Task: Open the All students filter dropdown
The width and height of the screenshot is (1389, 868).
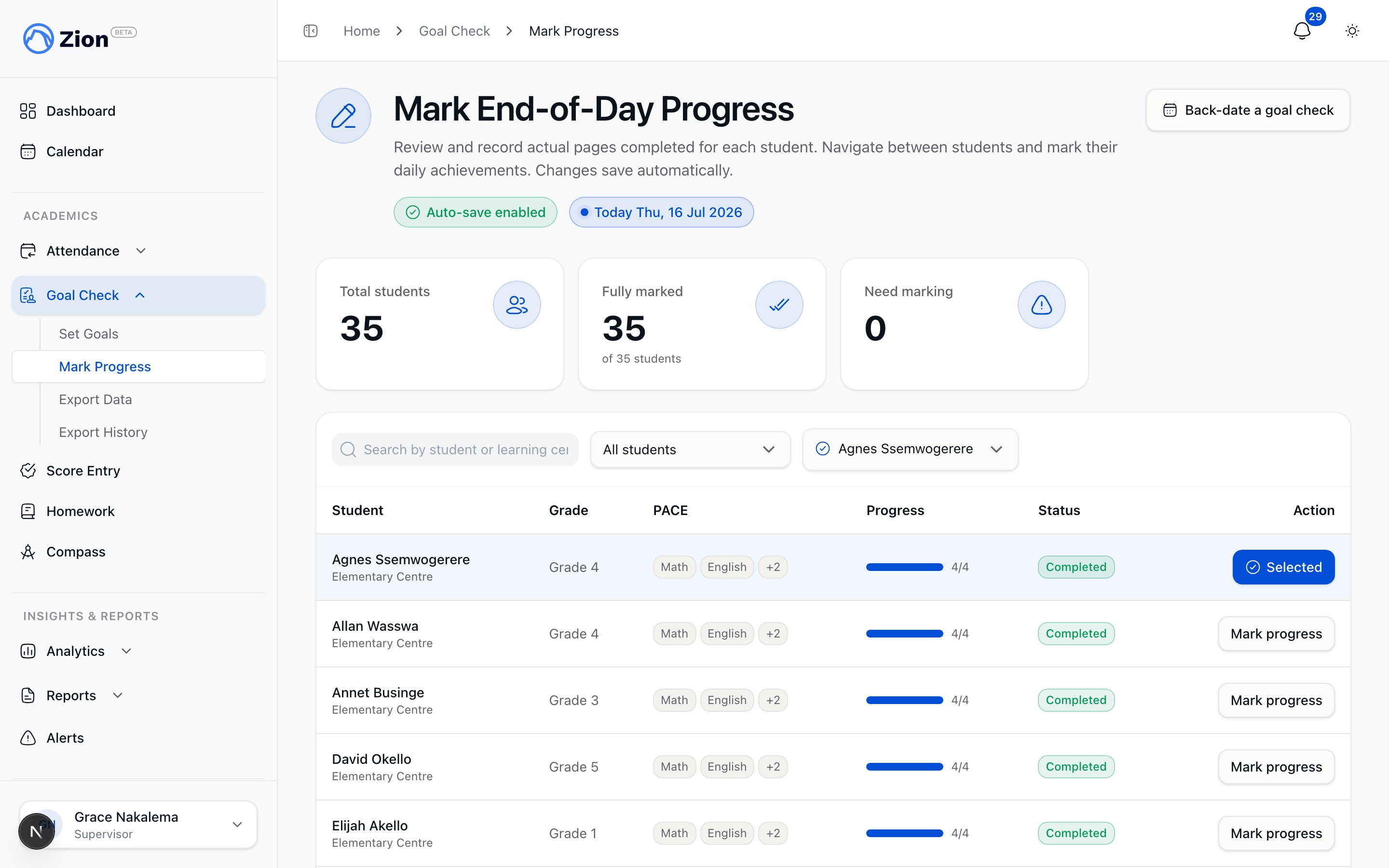Action: [690, 449]
